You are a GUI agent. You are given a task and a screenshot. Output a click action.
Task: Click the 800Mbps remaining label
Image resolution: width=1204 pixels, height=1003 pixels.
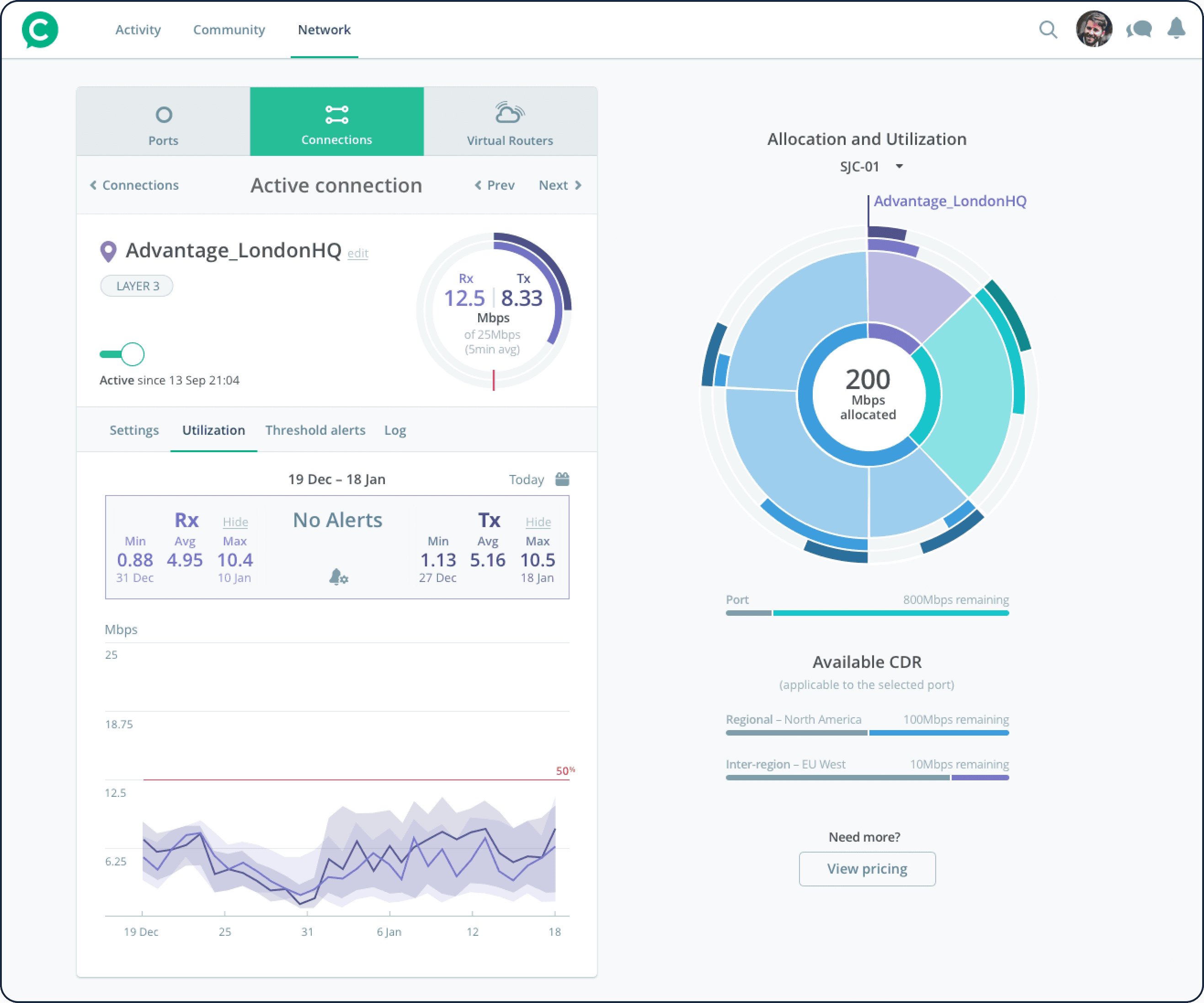point(956,599)
